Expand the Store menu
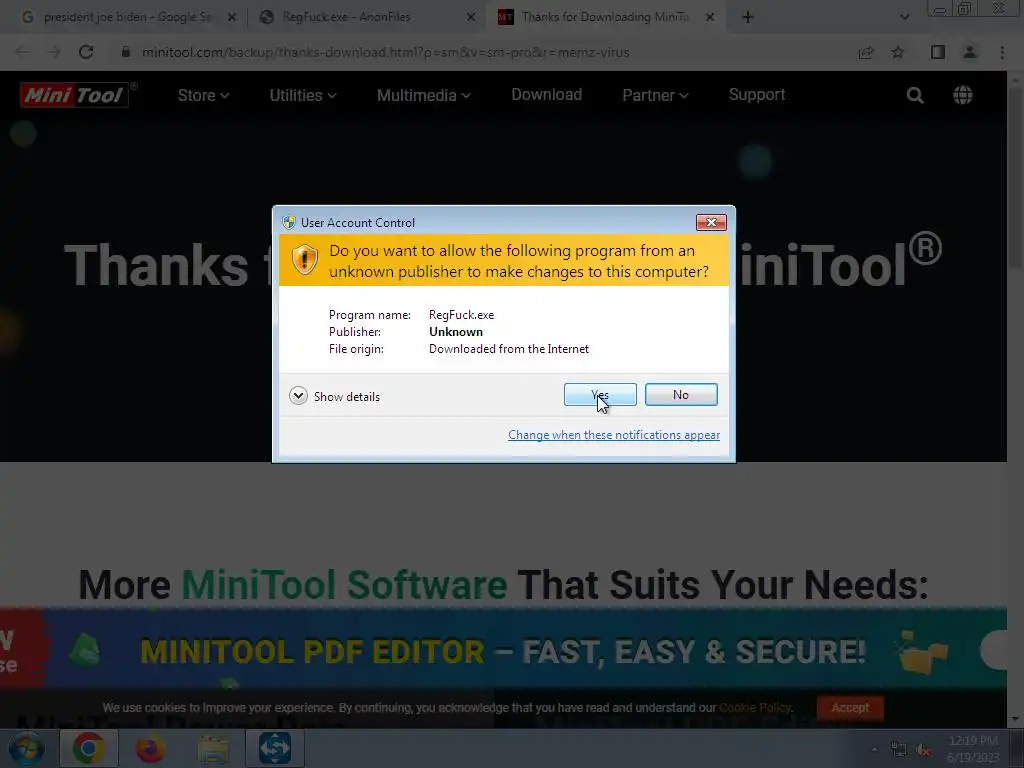The image size is (1024, 768). [203, 95]
